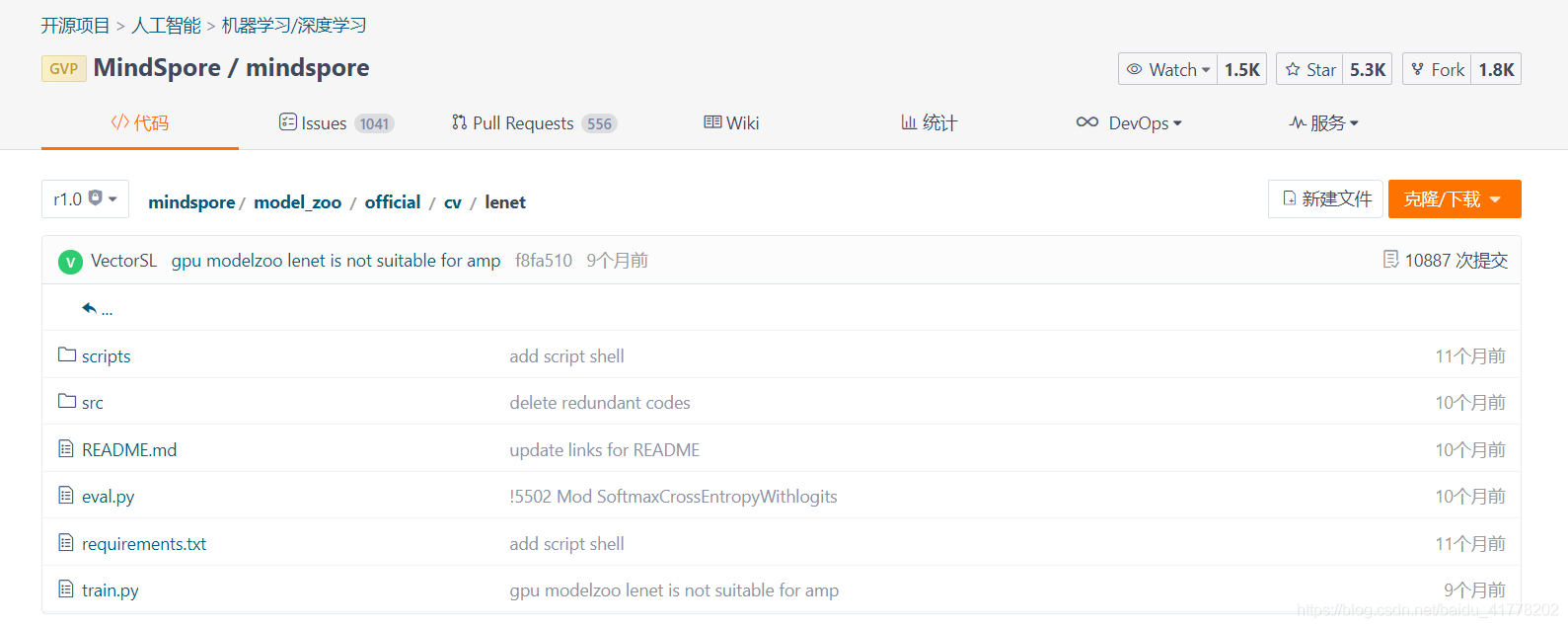Click the back arrow parent directory icon
The height and width of the screenshot is (628, 1568).
[x=90, y=308]
